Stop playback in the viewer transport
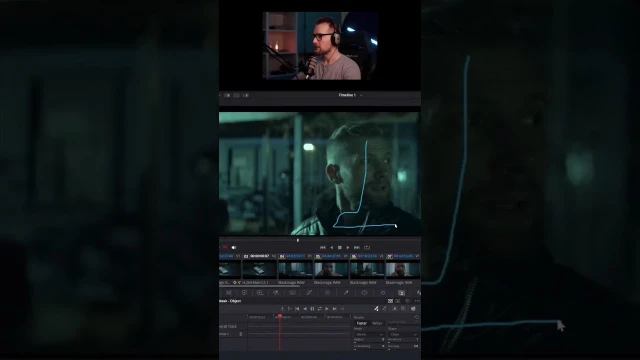Viewport: 640px width, 360px height. coord(340,247)
